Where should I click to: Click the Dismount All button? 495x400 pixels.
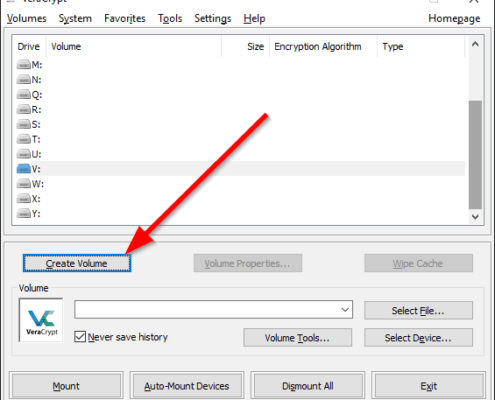[307, 386]
